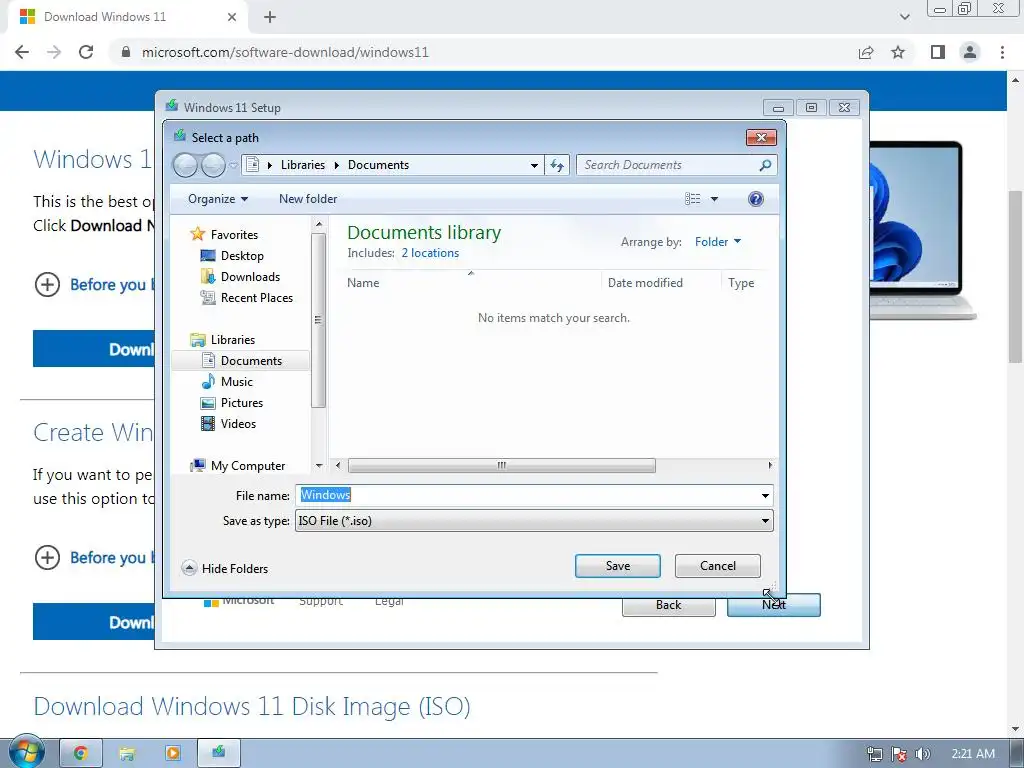The image size is (1024, 768).
Task: Open the Windows Start button
Action: point(26,751)
